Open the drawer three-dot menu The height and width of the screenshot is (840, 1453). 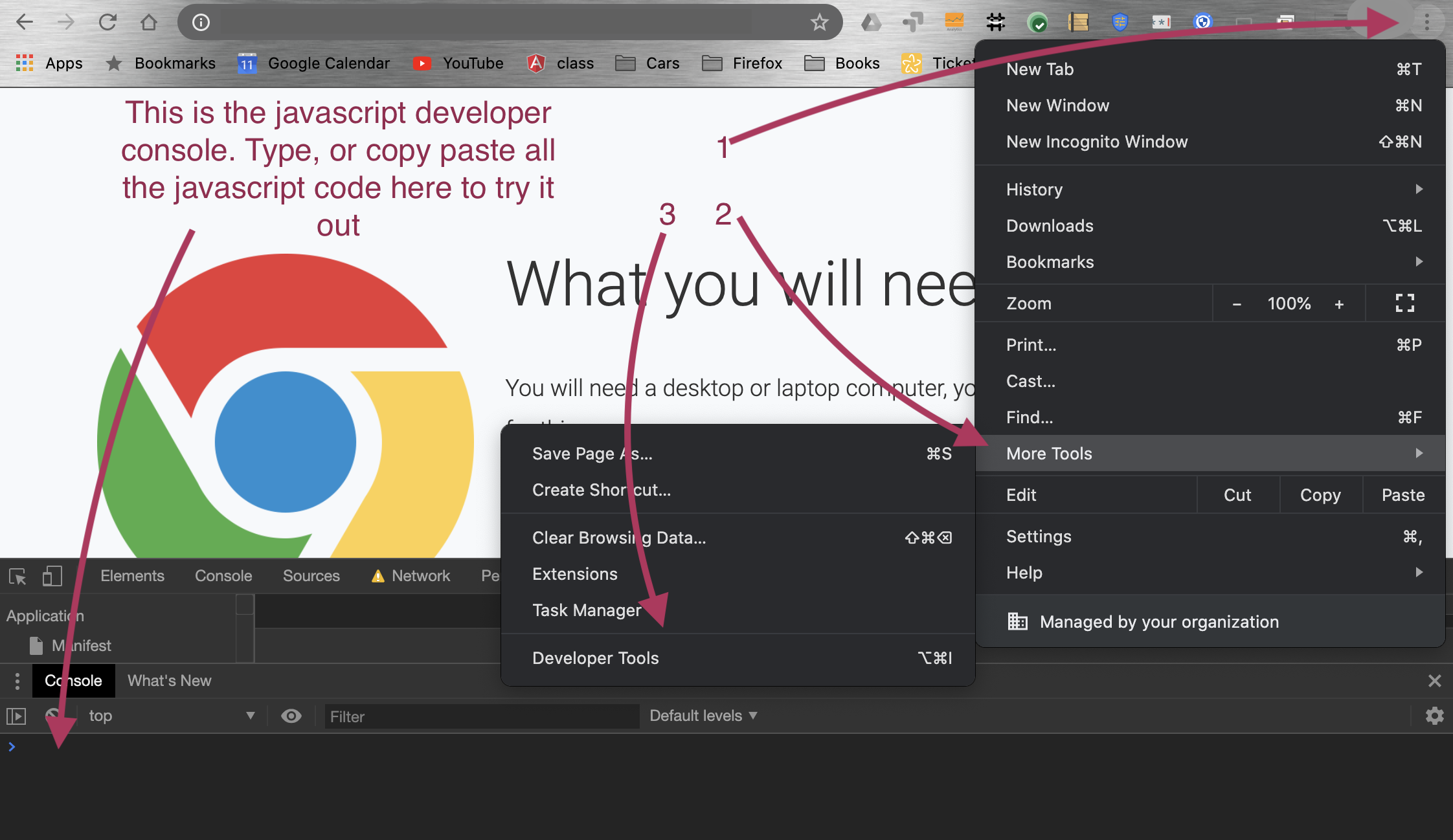pyautogui.click(x=17, y=681)
